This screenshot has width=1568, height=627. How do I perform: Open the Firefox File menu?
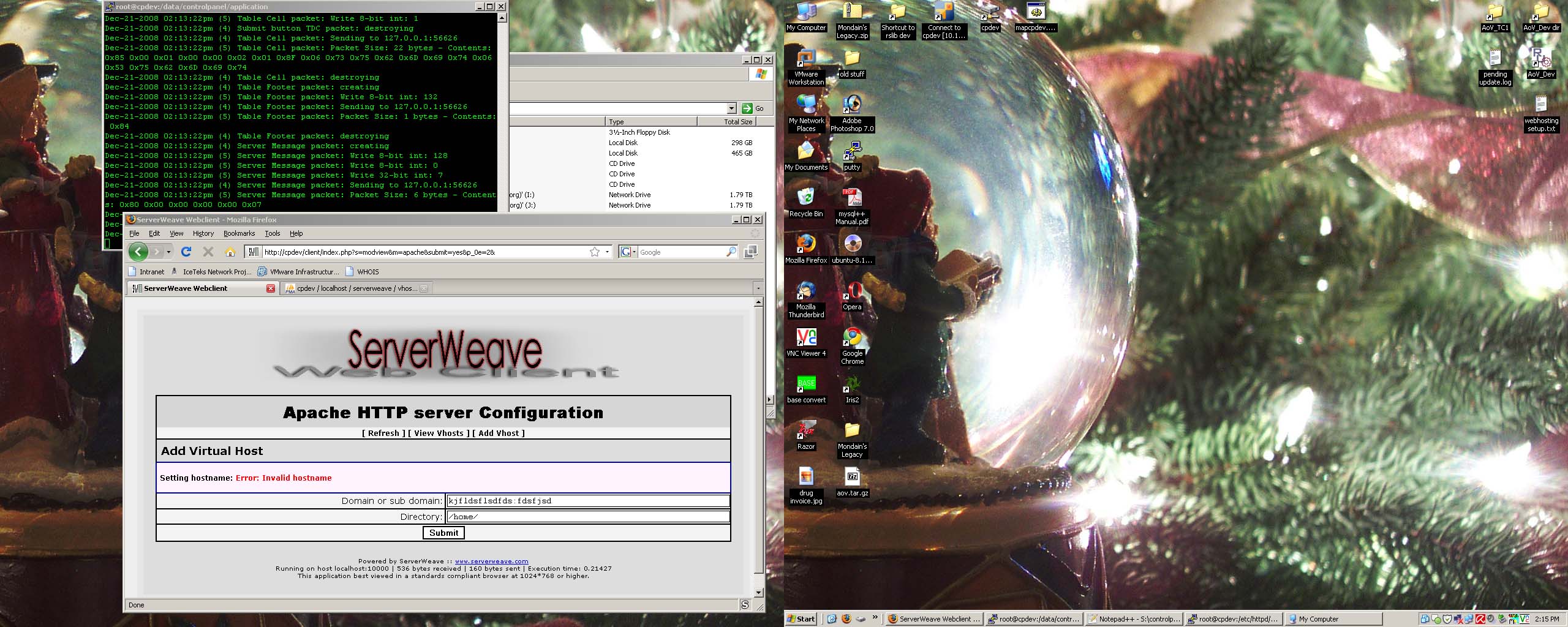134,233
